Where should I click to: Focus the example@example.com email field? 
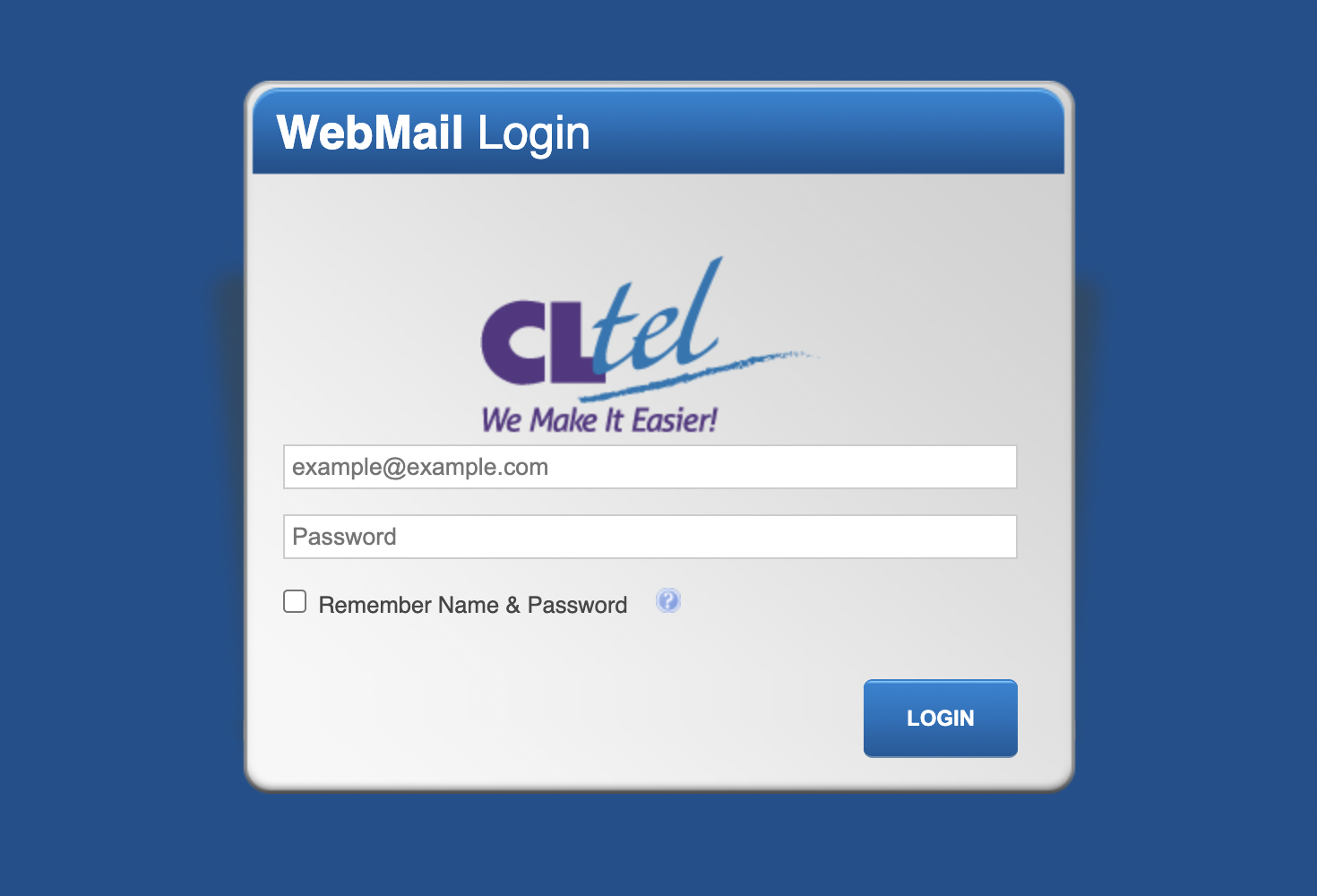(650, 467)
